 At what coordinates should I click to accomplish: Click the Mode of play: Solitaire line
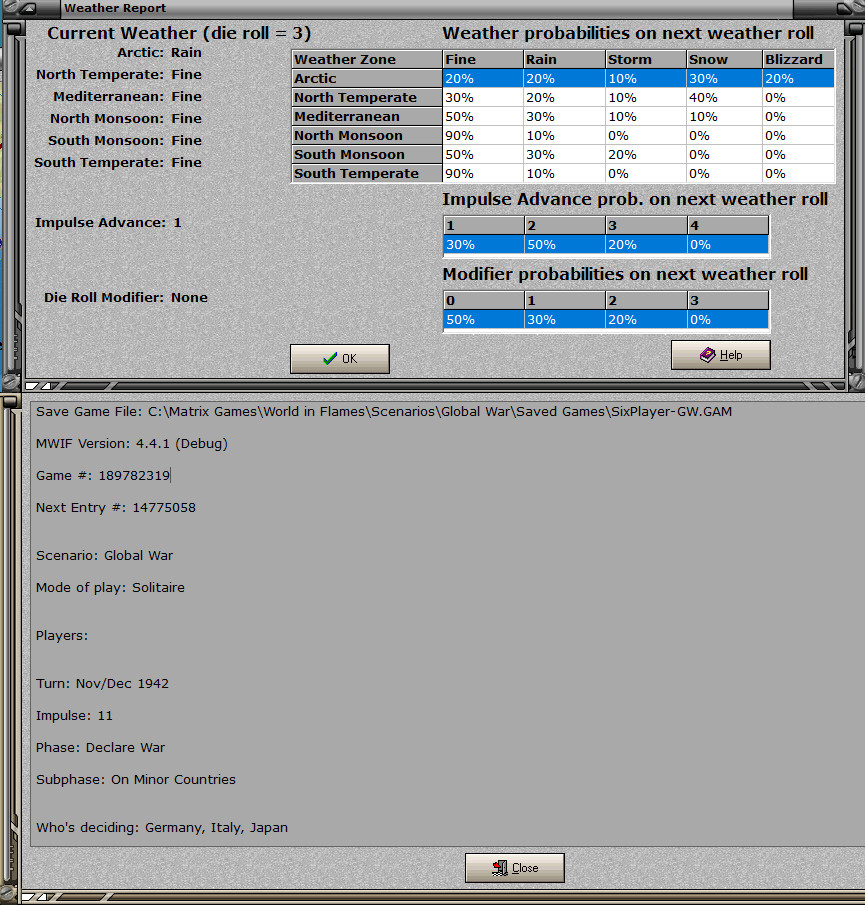(110, 588)
